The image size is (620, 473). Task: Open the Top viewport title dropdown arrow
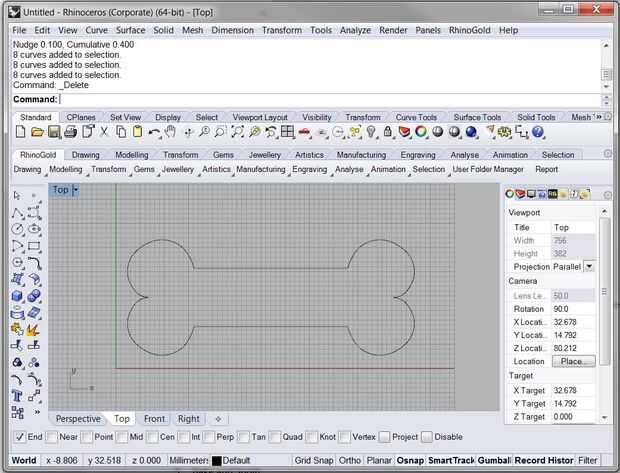[76, 190]
